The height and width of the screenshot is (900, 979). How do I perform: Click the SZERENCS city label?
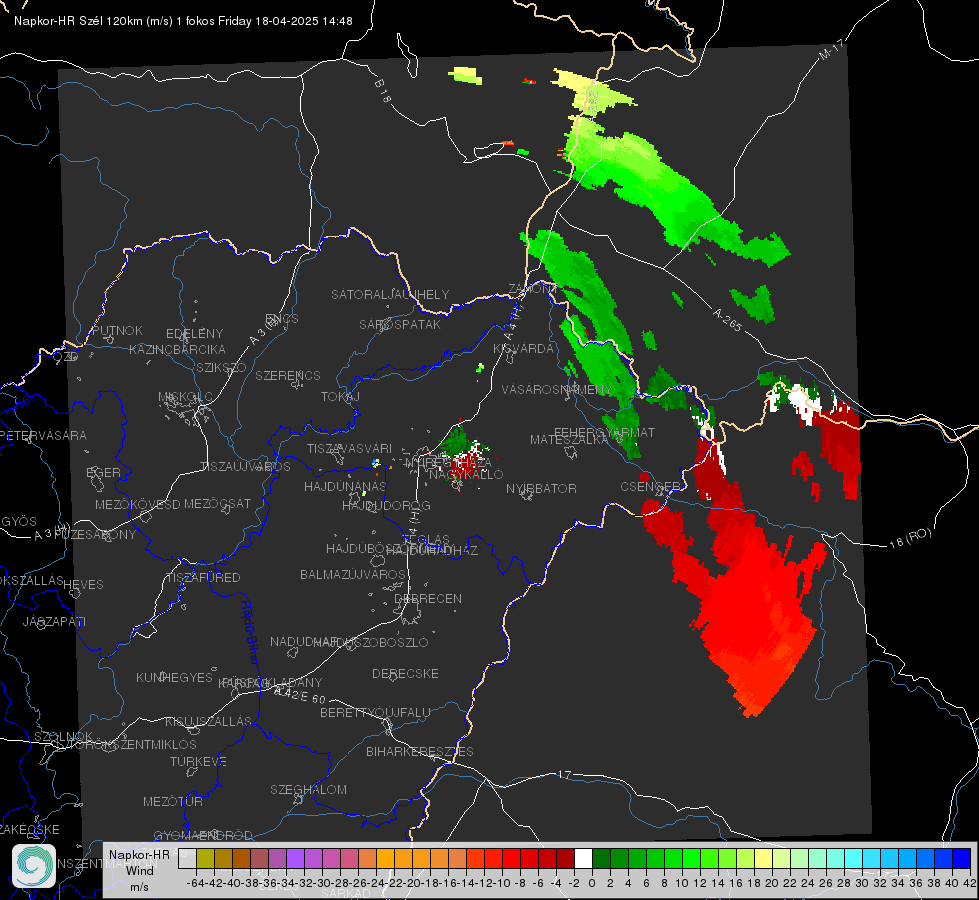click(x=288, y=375)
